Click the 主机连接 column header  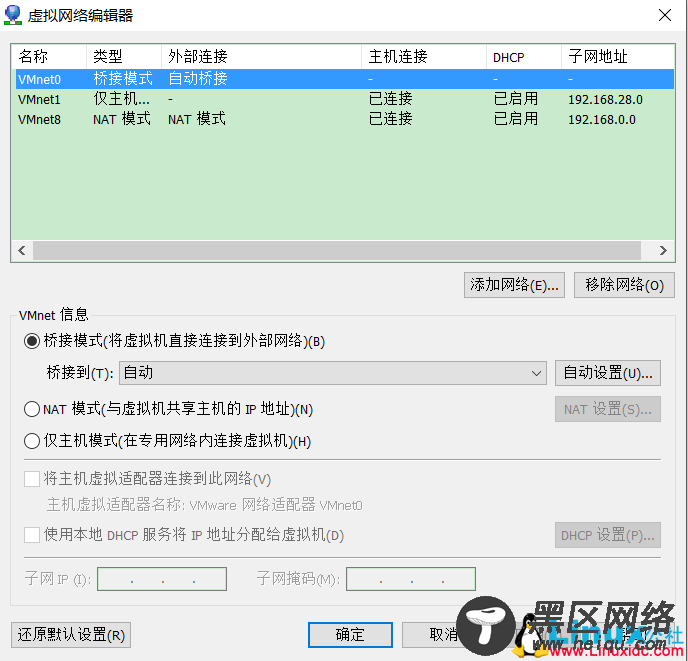[424, 57]
